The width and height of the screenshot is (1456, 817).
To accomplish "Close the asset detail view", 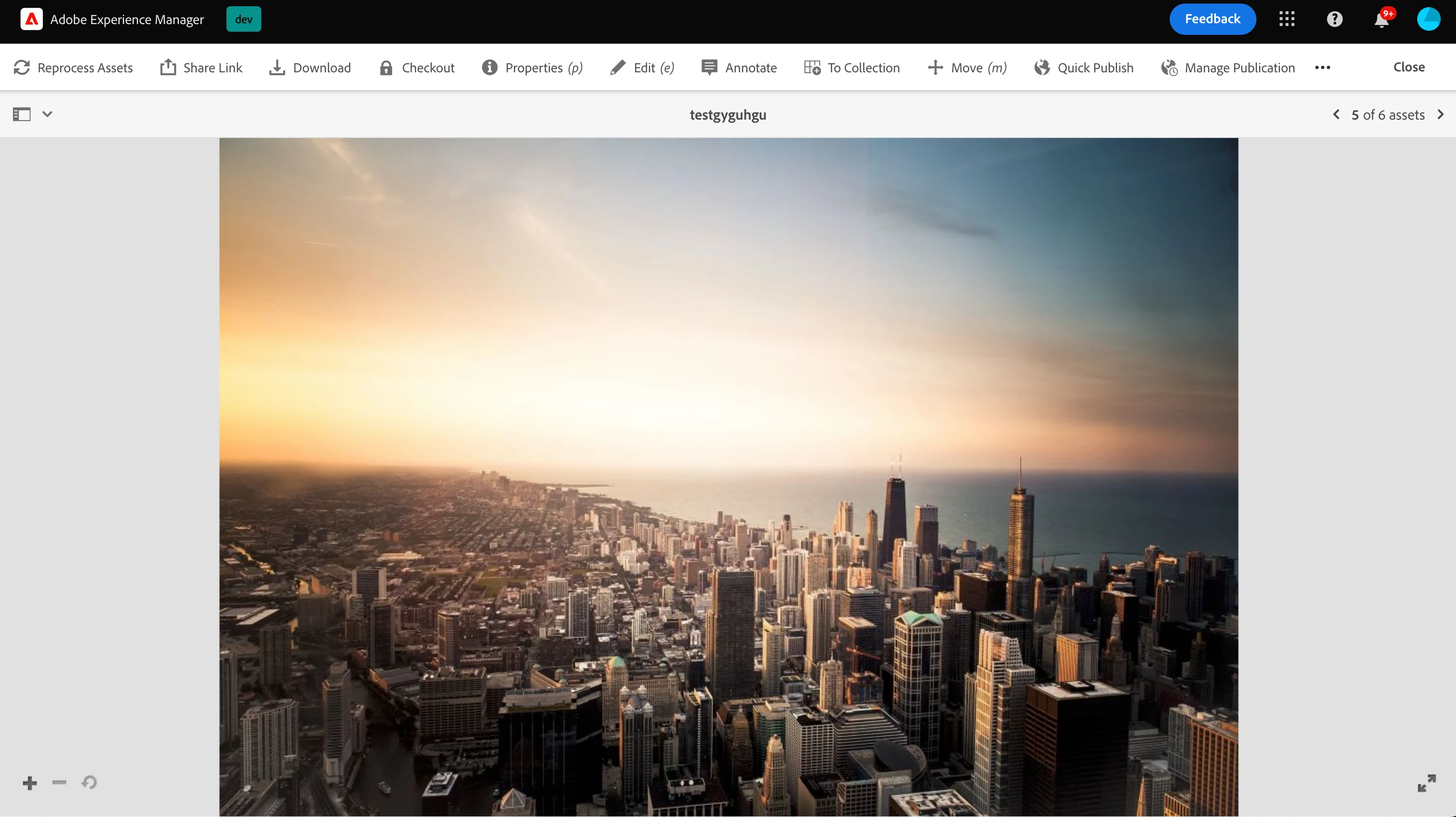I will [1409, 67].
